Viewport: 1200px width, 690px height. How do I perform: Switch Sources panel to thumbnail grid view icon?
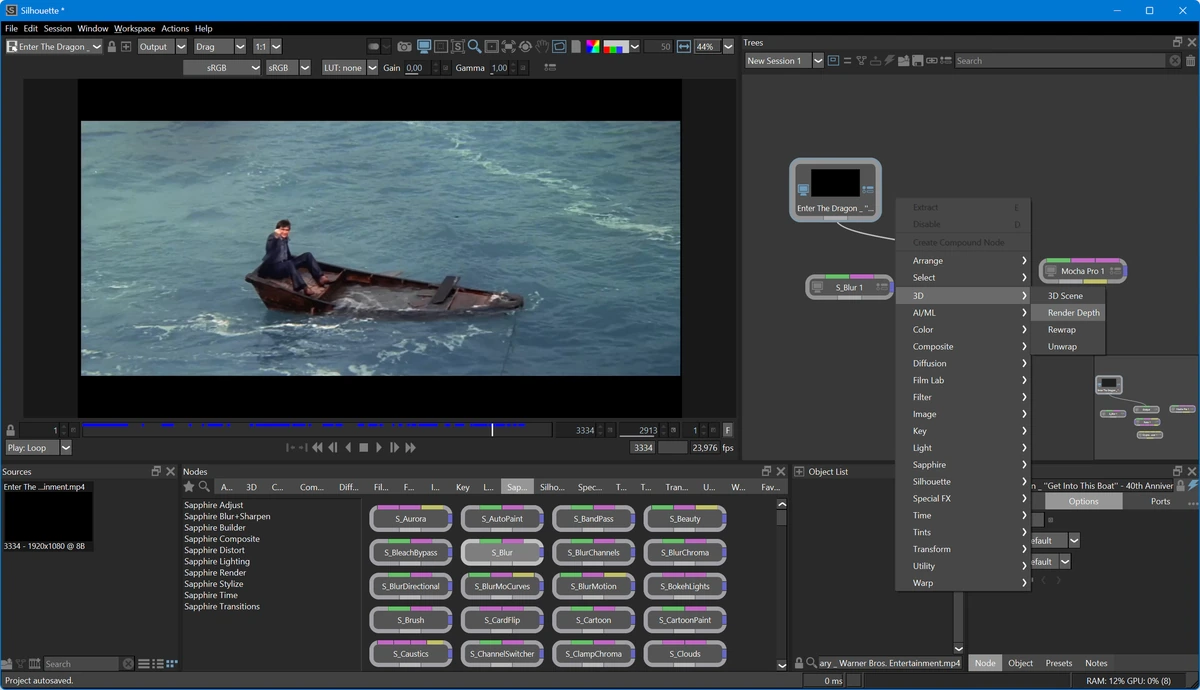tap(172, 663)
